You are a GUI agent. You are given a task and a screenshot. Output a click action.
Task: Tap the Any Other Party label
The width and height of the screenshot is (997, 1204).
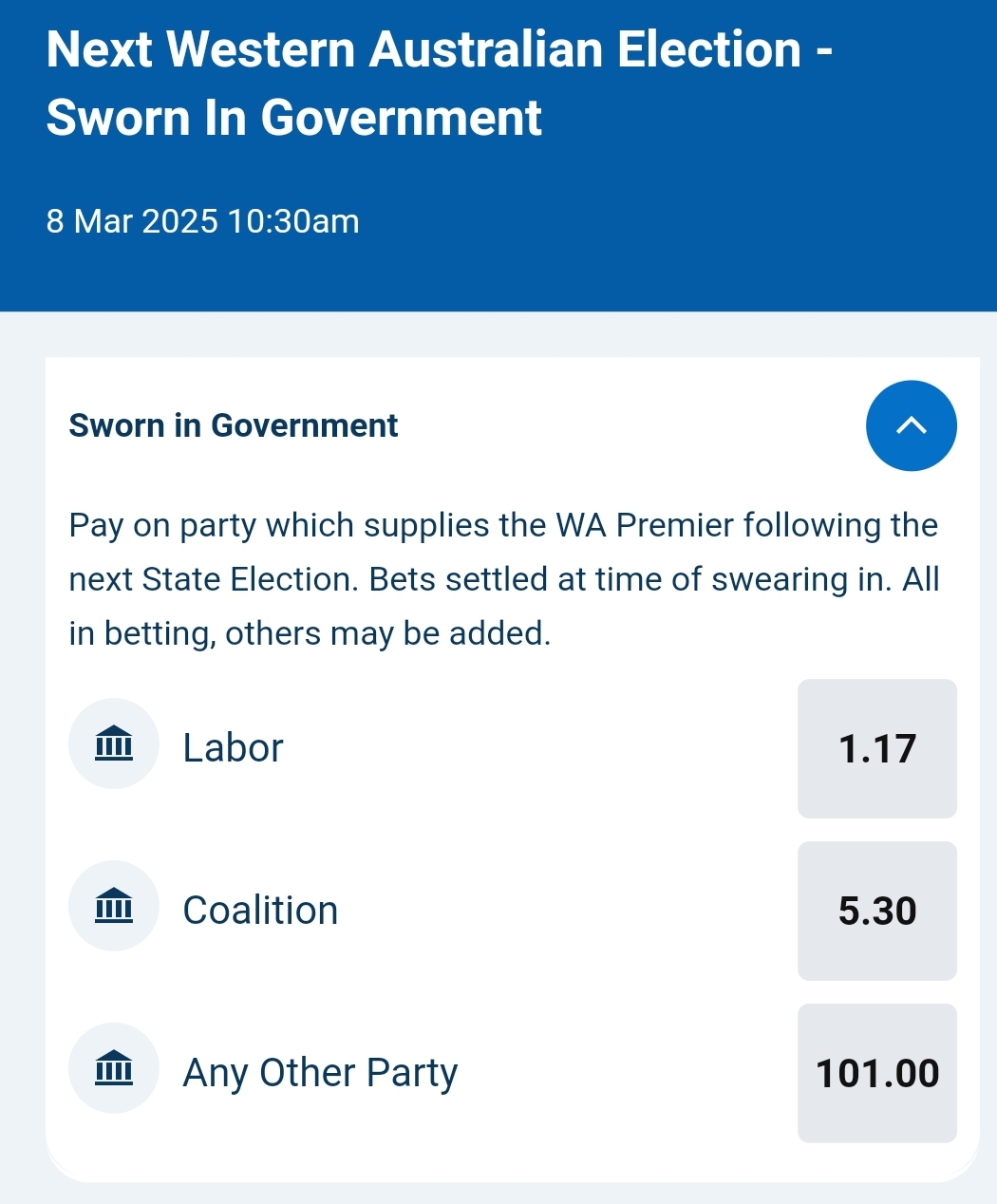point(320,1073)
